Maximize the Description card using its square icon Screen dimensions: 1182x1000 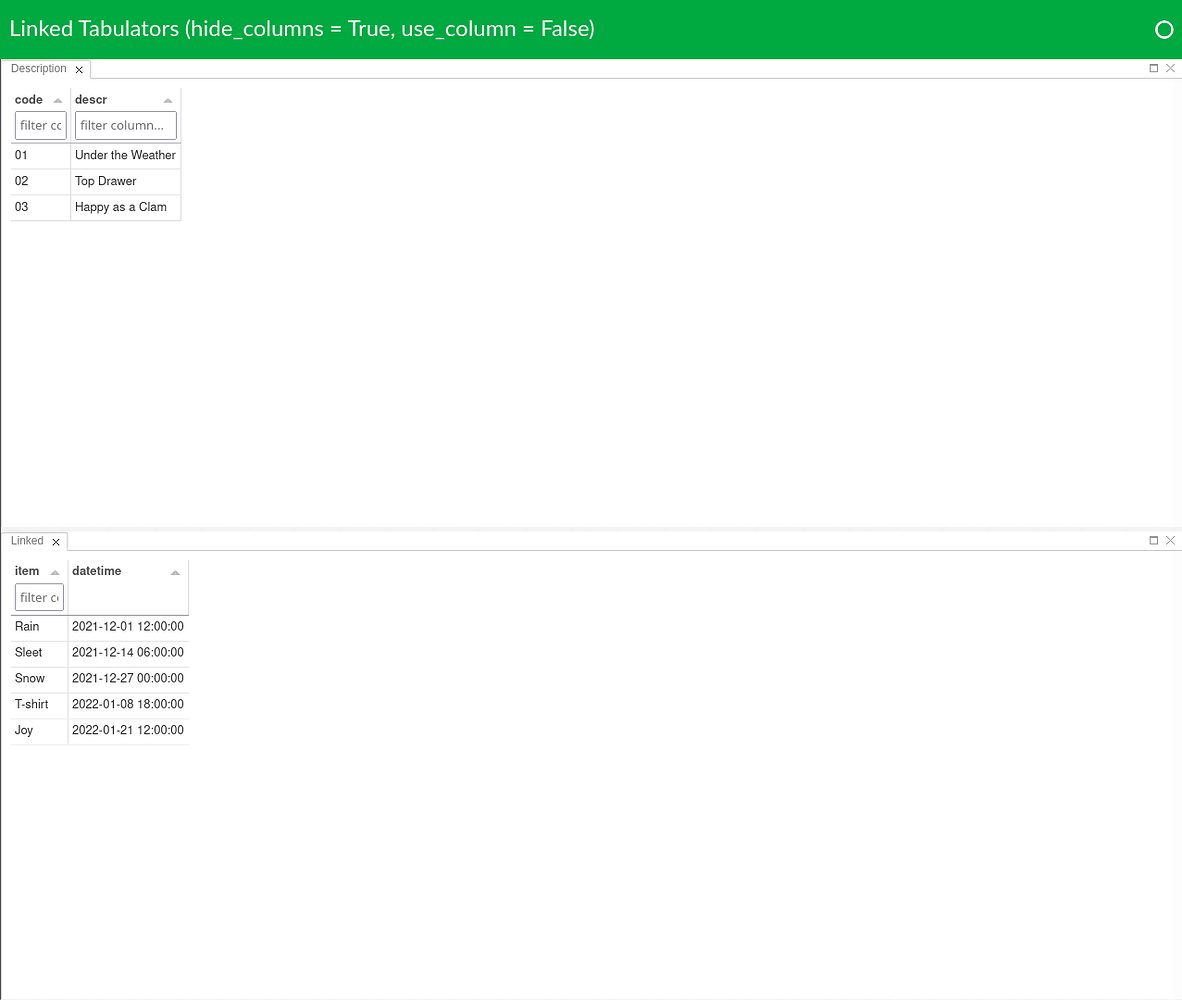coord(1153,68)
